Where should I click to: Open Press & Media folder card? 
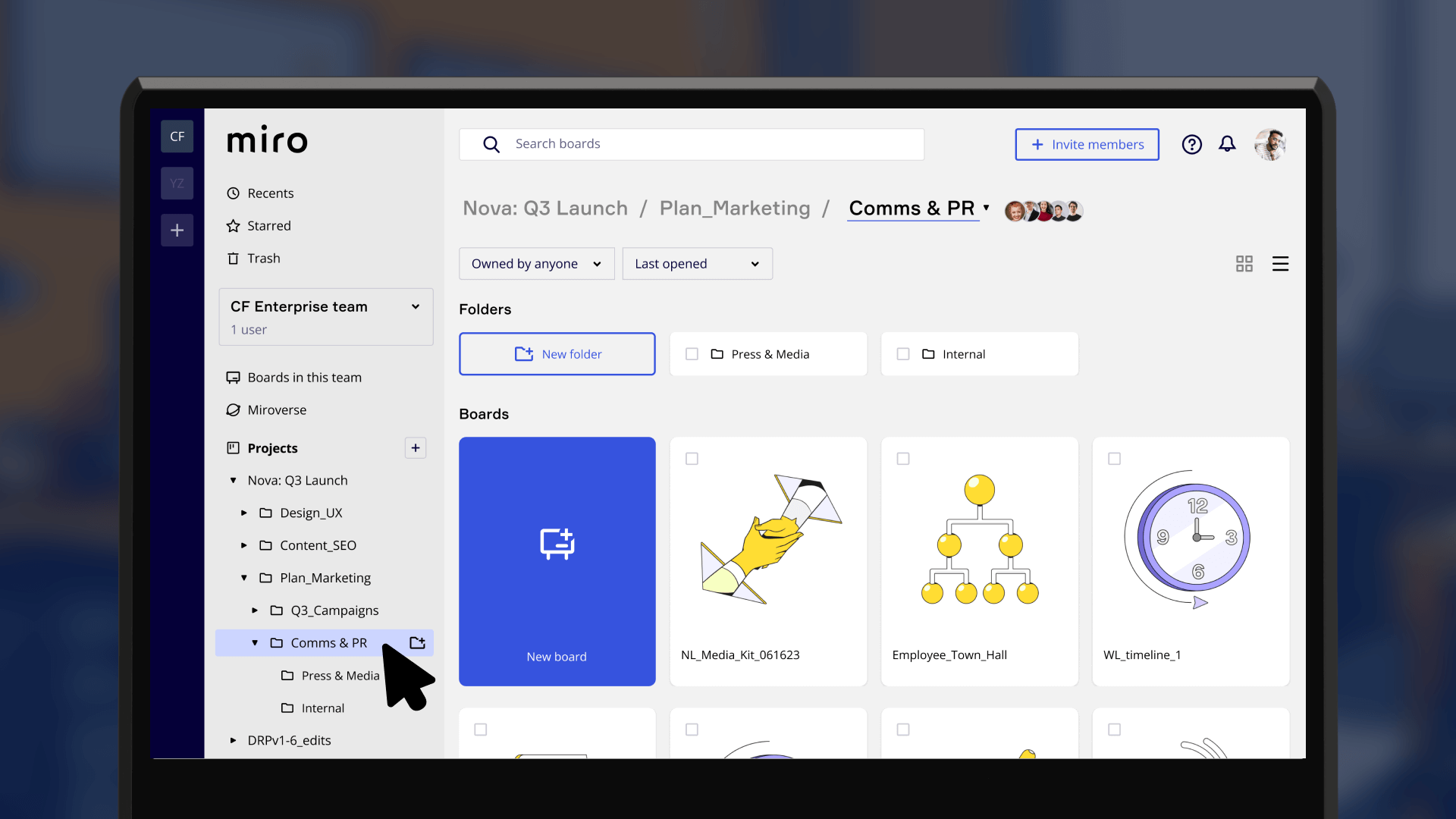tap(768, 354)
